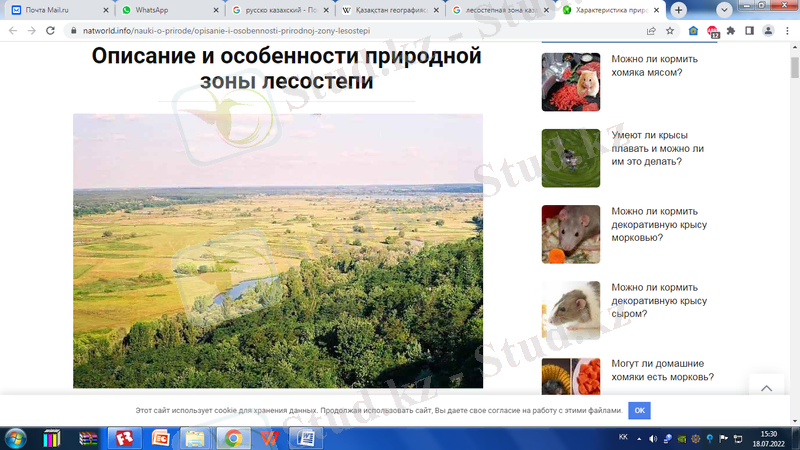This screenshot has width=800, height=450.
Task: Open Windows Start menu orb
Action: tap(17, 438)
